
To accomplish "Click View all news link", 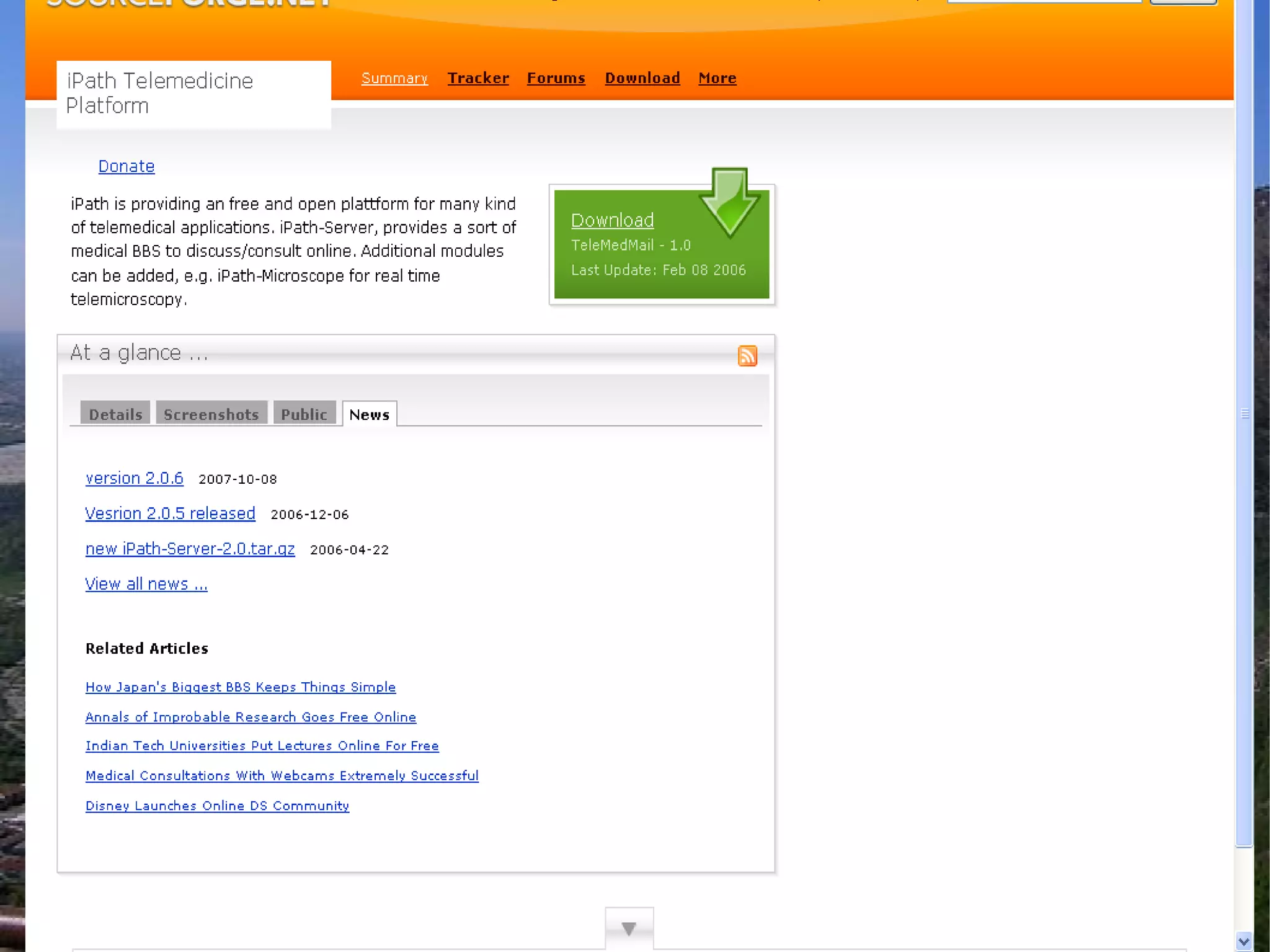I will pos(146,584).
